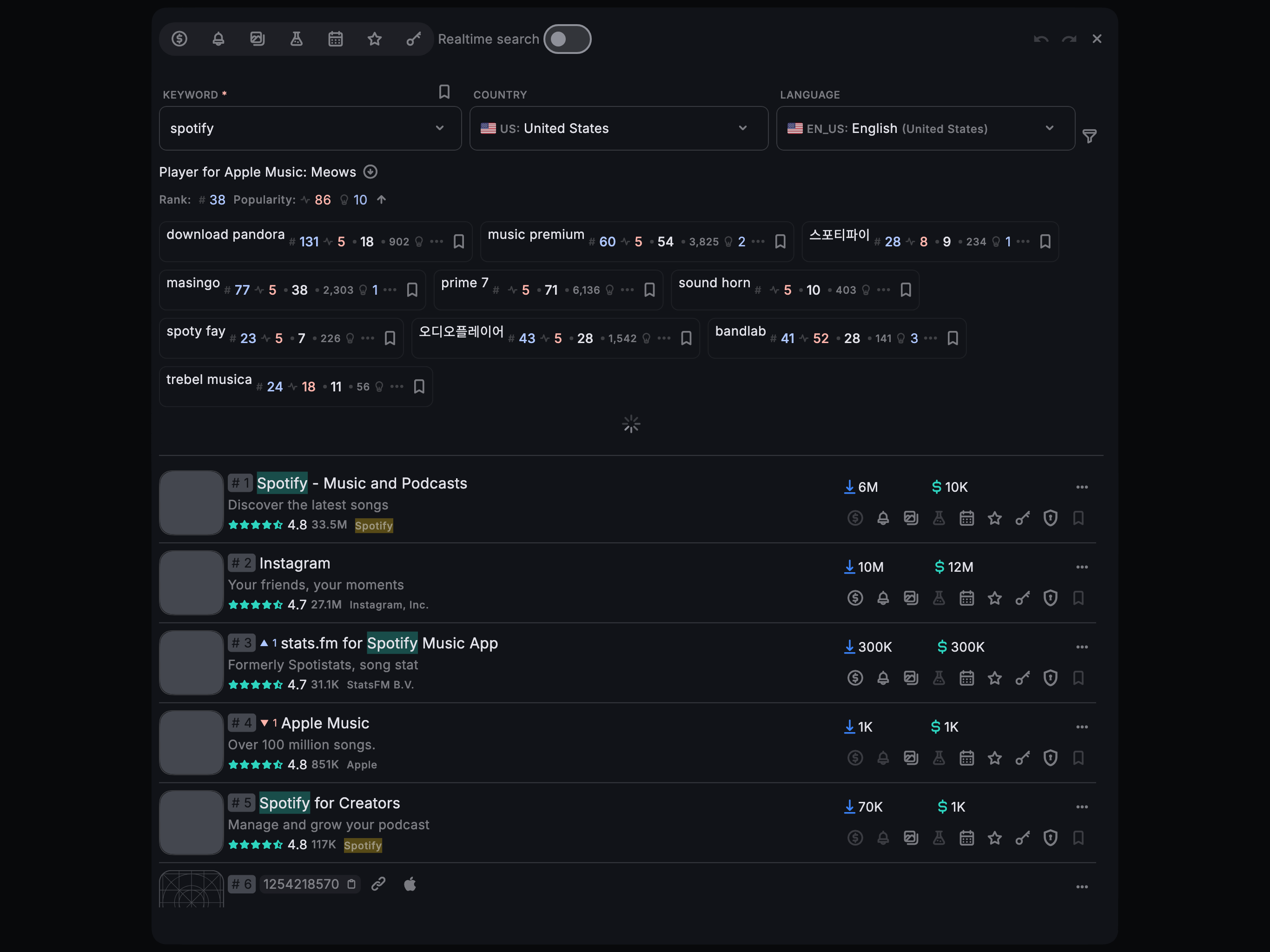Open the Instagram app title
This screenshot has width=1270, height=952.
click(295, 563)
